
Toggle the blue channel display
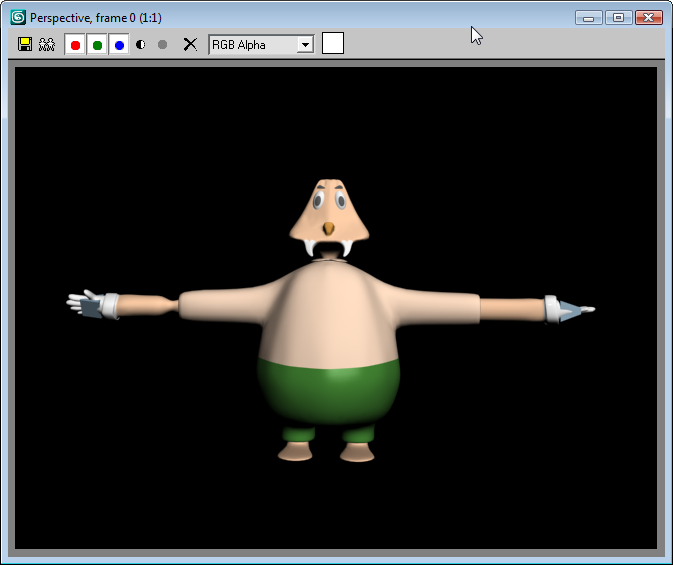[x=119, y=45]
